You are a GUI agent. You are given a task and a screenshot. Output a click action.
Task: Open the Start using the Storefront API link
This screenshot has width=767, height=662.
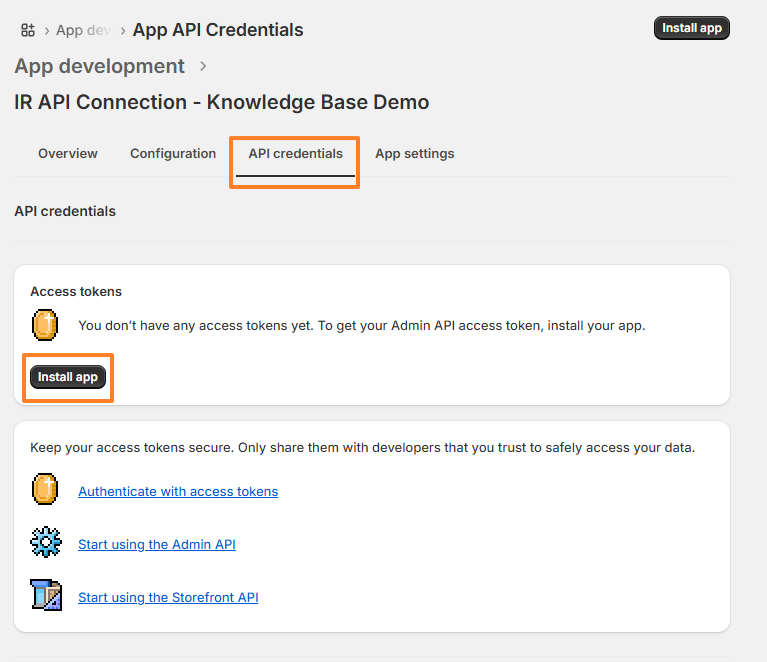(168, 597)
